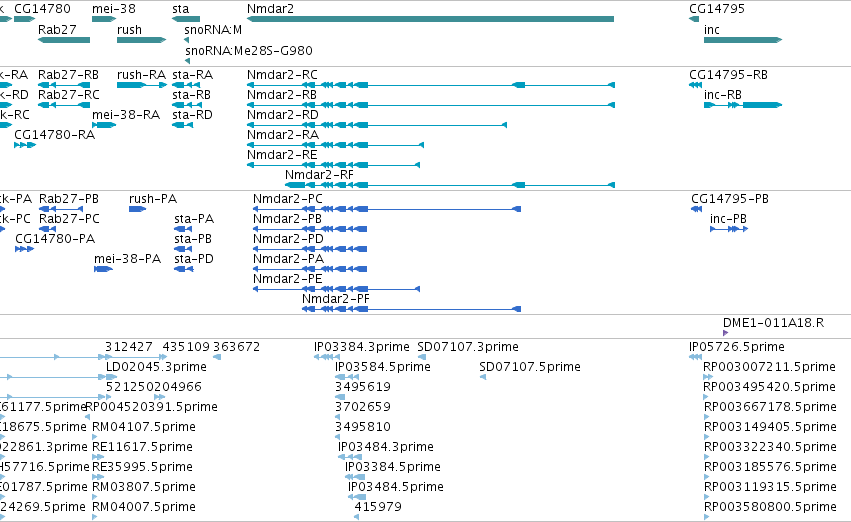
Task: Select EST SD07107.3prime
Action: click(422, 357)
